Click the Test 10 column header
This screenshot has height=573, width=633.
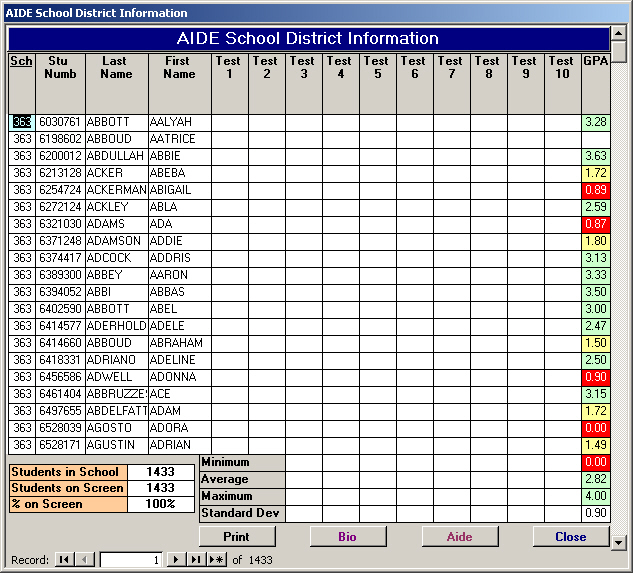click(563, 84)
